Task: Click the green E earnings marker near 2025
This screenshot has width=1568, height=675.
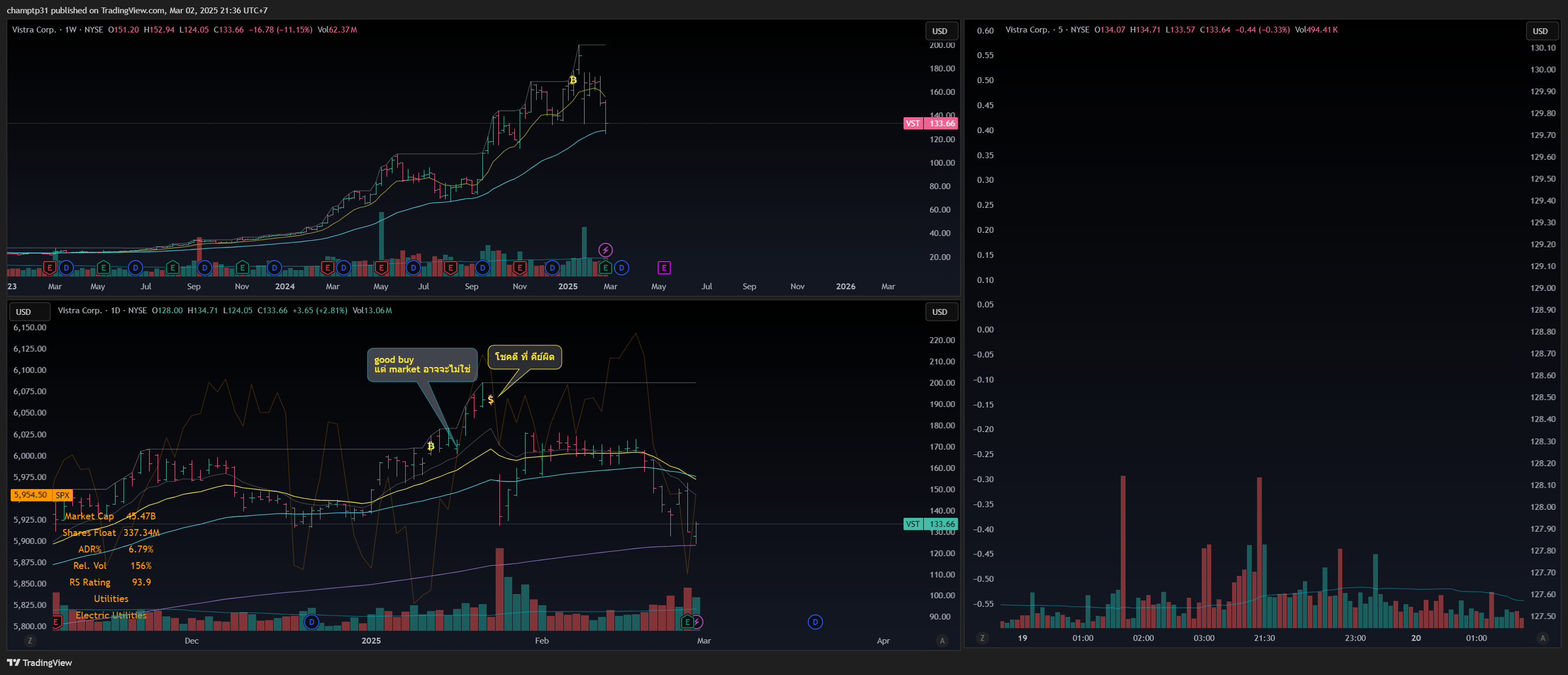Action: (x=605, y=267)
